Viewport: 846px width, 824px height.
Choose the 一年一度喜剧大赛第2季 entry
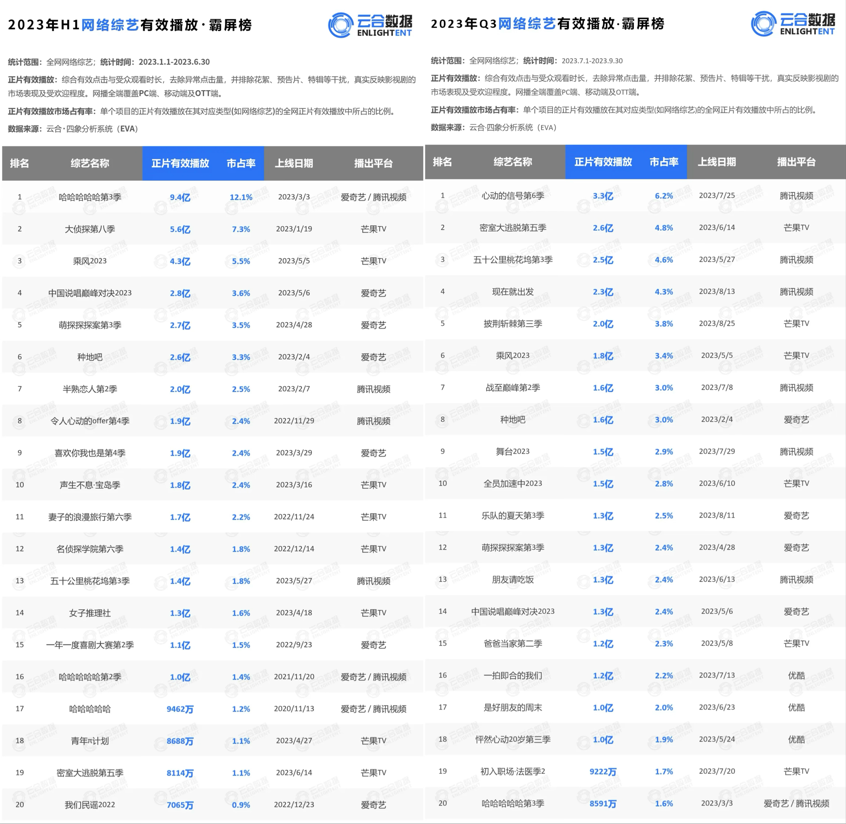(90, 645)
